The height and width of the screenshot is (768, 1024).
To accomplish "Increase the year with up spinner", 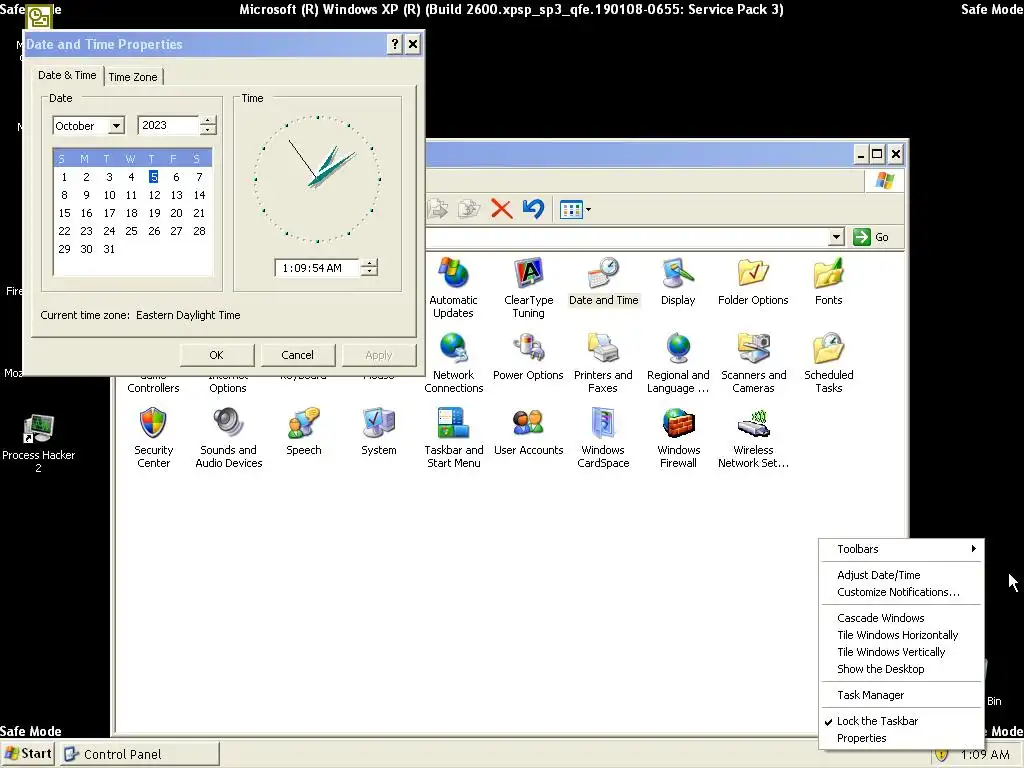I will point(208,121).
